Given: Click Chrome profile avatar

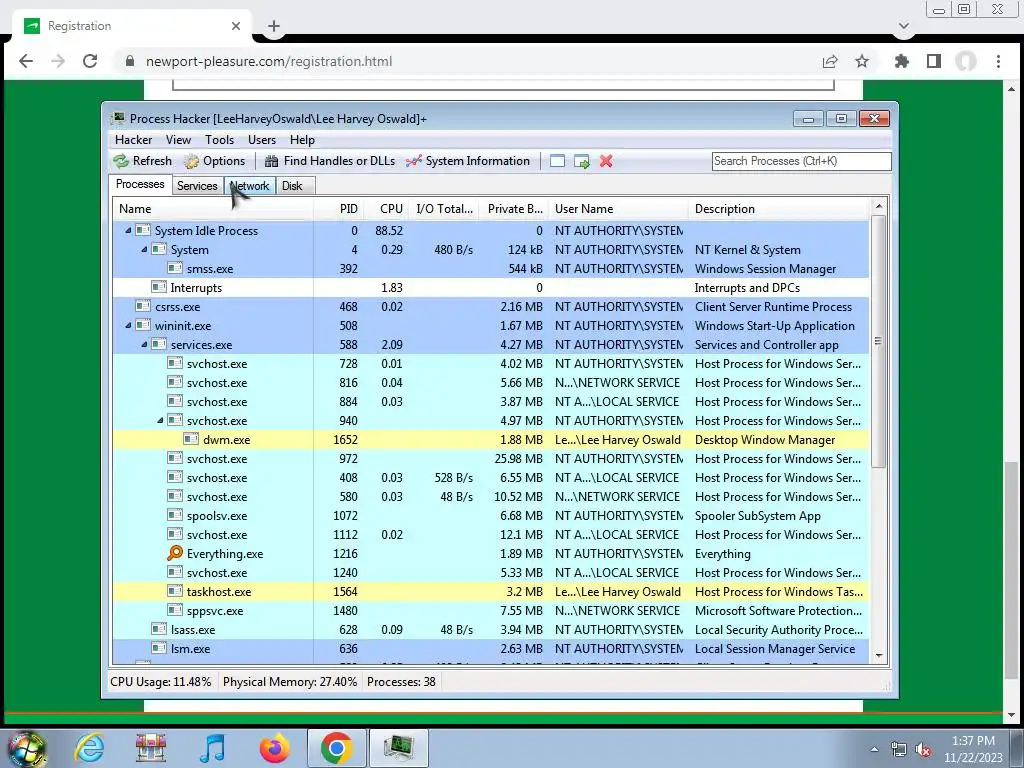Looking at the screenshot, I should pyautogui.click(x=966, y=61).
